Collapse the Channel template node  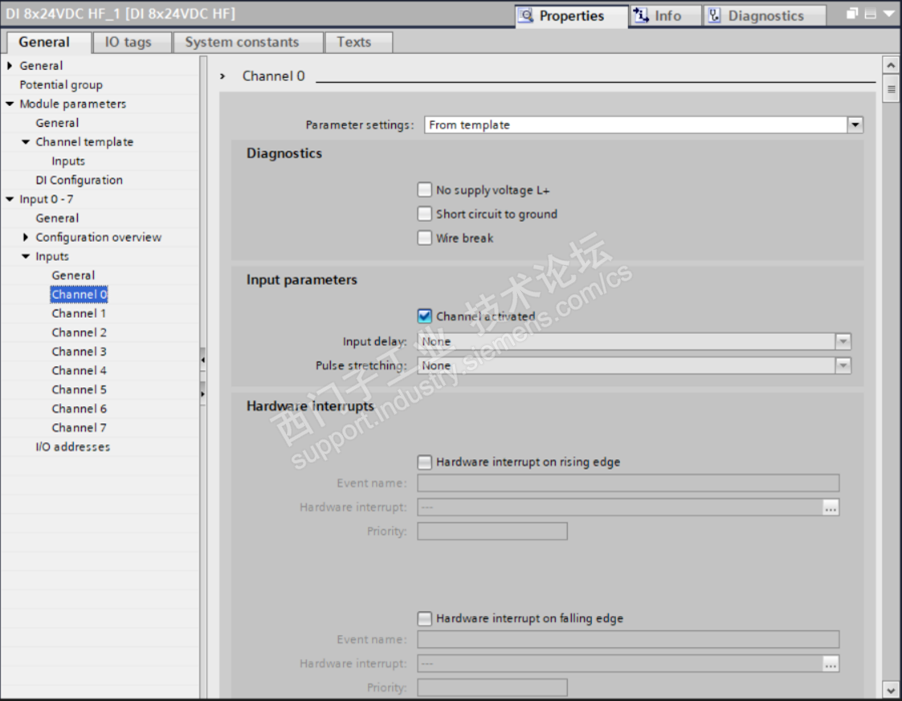(x=26, y=142)
